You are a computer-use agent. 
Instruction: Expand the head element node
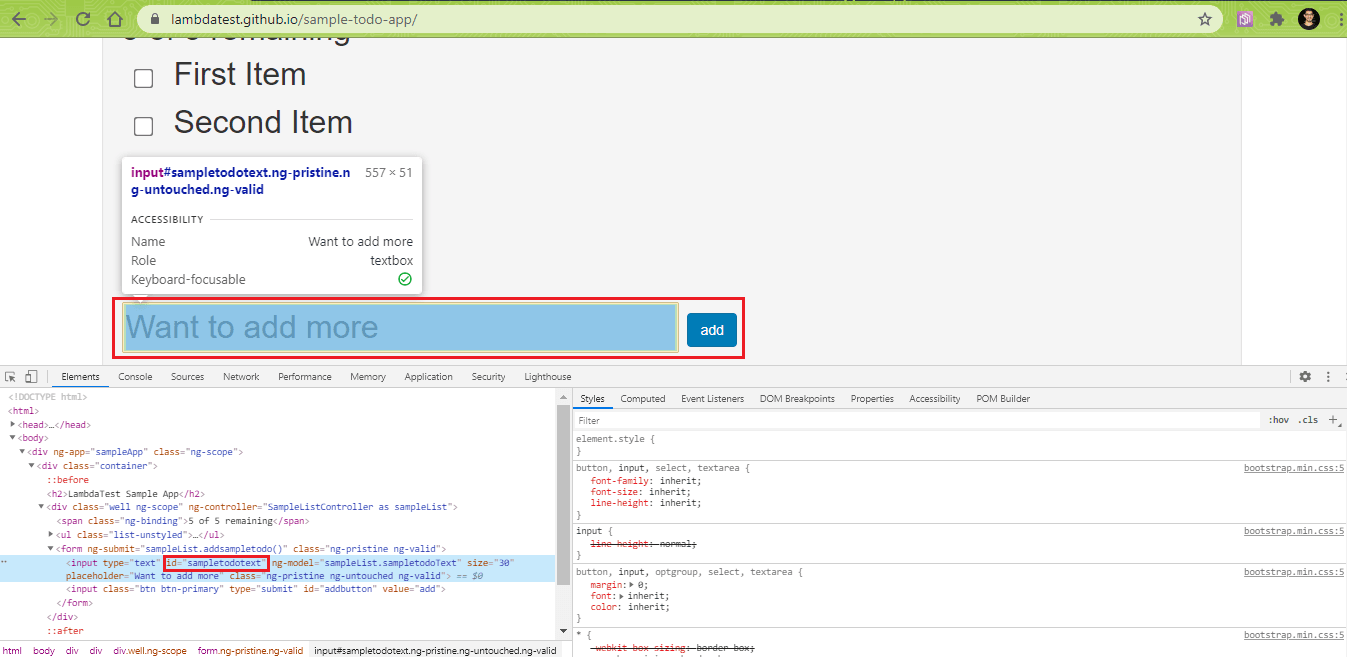tap(14, 425)
